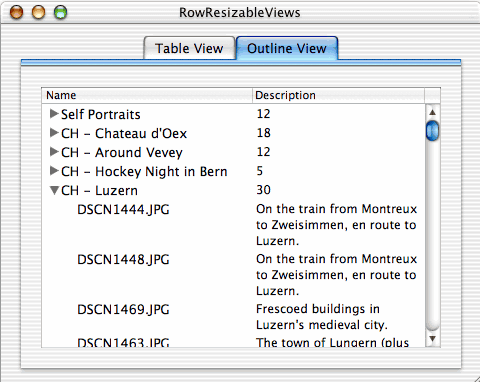Select CH – Hockey Night in Bern label
The width and height of the screenshot is (480, 382).
144,171
